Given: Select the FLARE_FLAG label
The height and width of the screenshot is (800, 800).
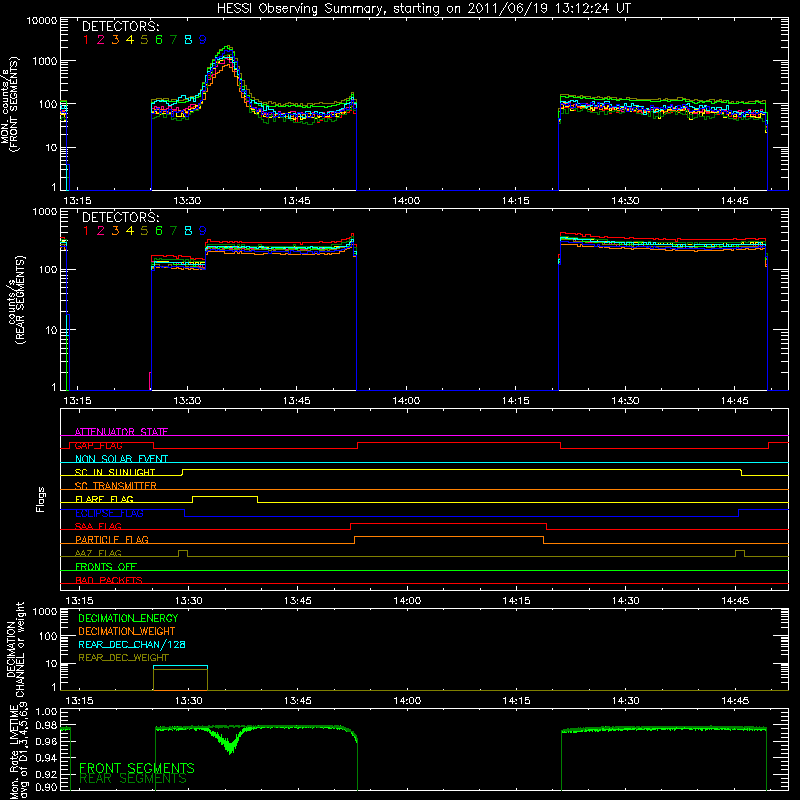Looking at the screenshot, I should click(104, 499).
